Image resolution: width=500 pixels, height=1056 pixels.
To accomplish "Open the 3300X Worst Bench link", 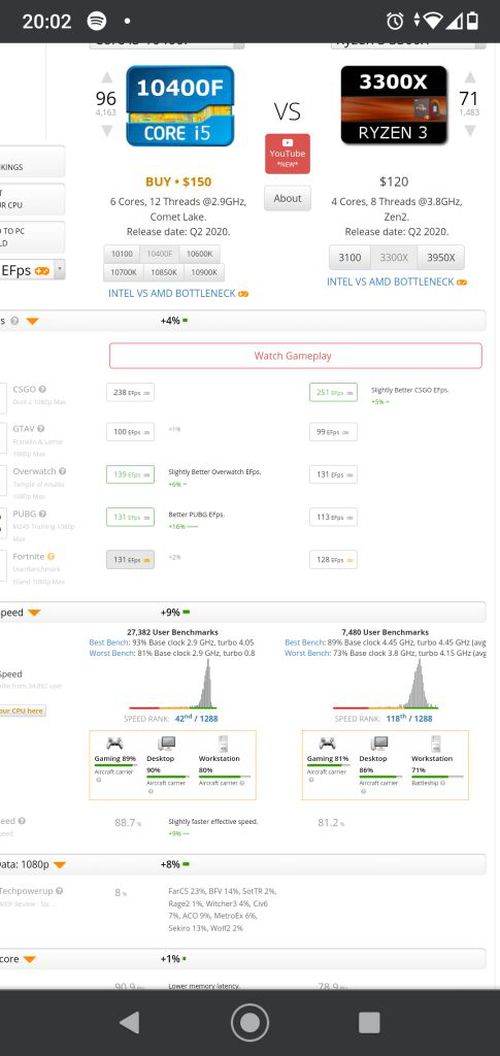I will coord(305,653).
